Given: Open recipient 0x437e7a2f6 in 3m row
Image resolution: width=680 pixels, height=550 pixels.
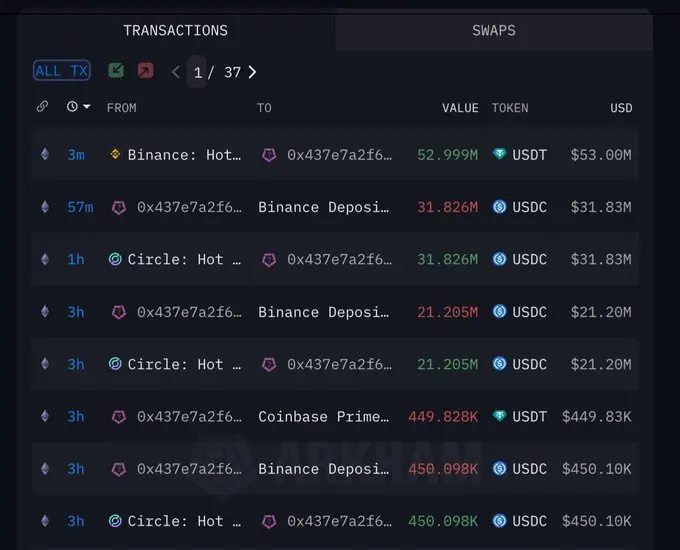Looking at the screenshot, I should [x=339, y=155].
